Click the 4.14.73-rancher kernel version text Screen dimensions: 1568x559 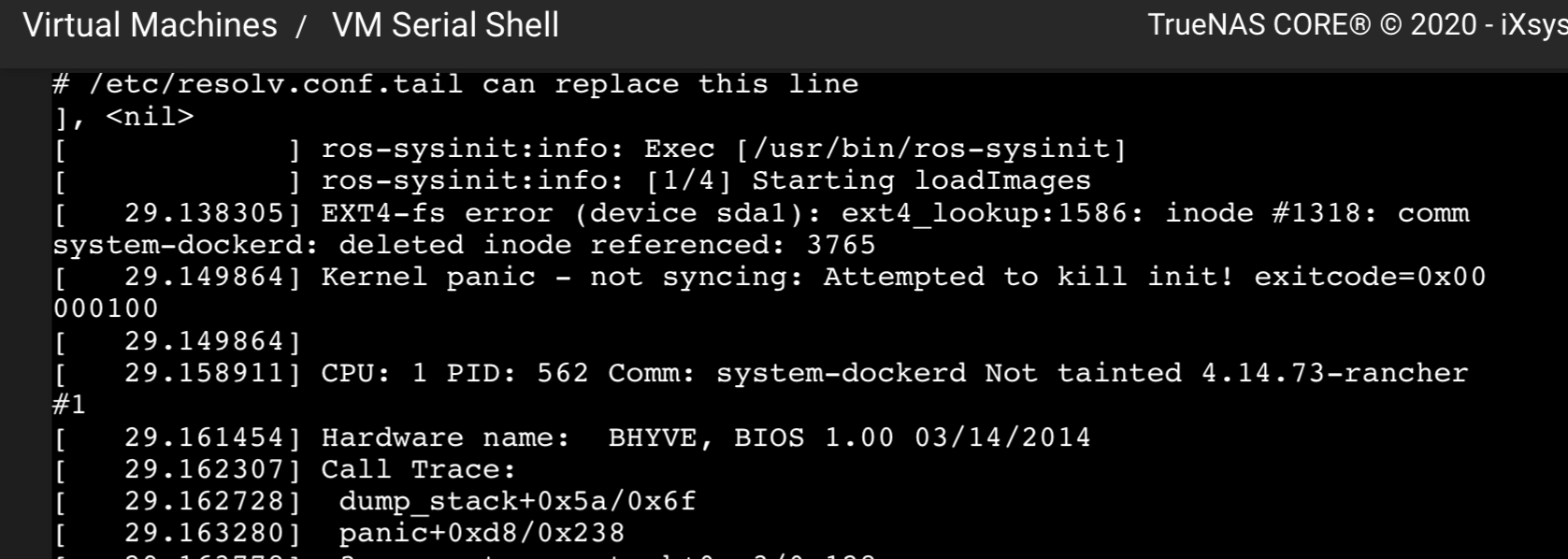[x=1335, y=373]
